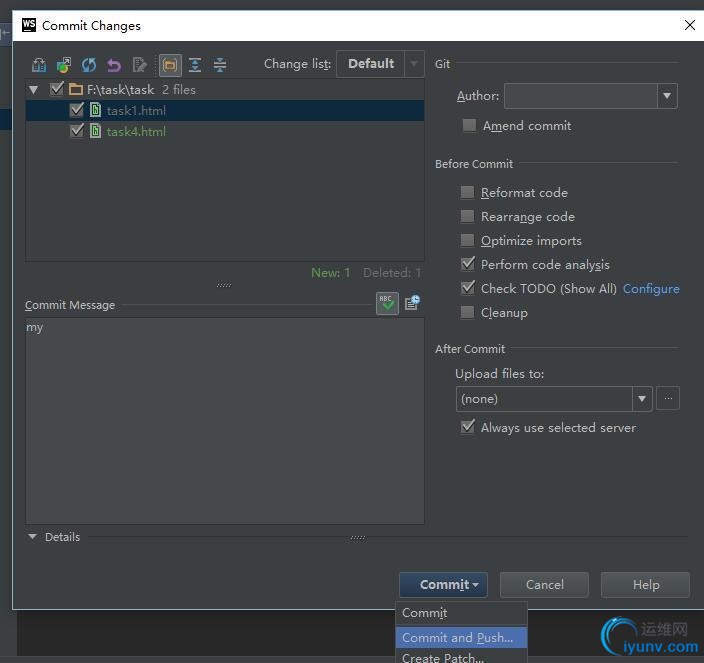
Task: Uncheck the task4.html file checkbox
Action: 77,131
